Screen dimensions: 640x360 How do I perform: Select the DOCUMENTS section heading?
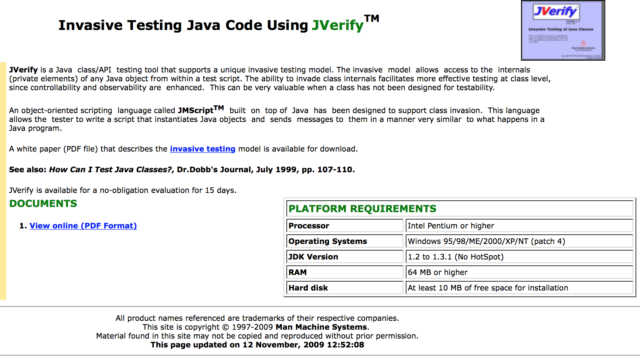(43, 204)
